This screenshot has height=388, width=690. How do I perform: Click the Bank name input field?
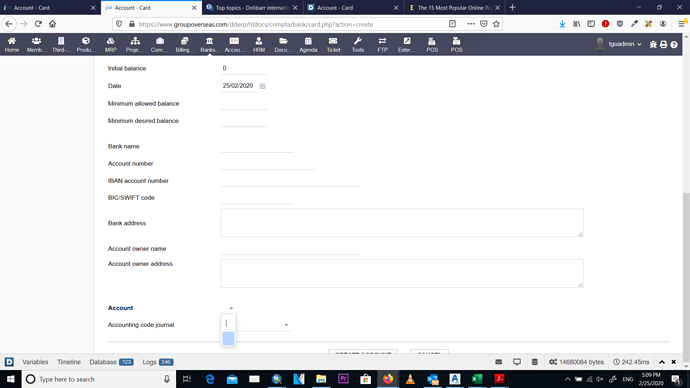tap(257, 146)
